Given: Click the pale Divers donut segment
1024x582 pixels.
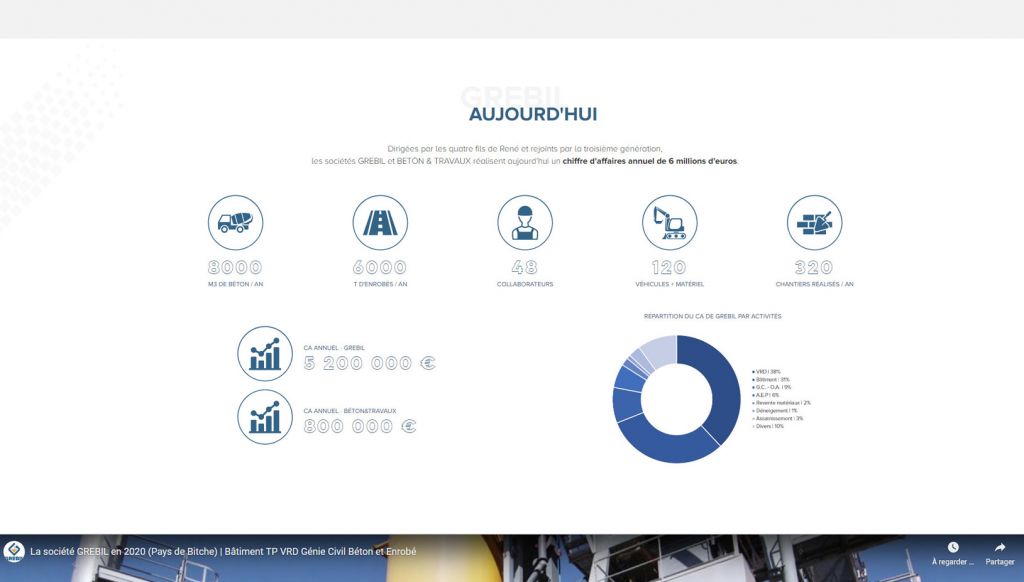Looking at the screenshot, I should point(661,351).
